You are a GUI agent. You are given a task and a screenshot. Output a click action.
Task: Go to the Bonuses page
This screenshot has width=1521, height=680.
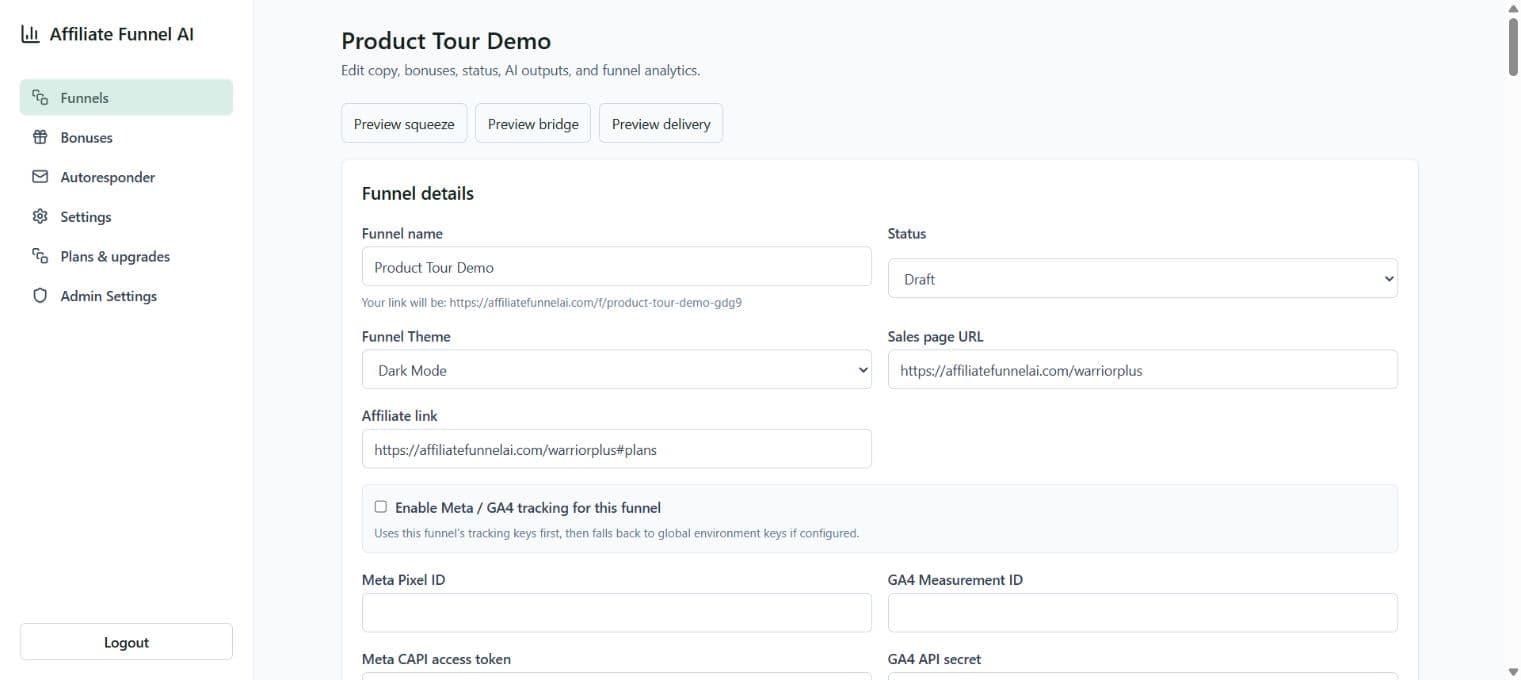126,137
